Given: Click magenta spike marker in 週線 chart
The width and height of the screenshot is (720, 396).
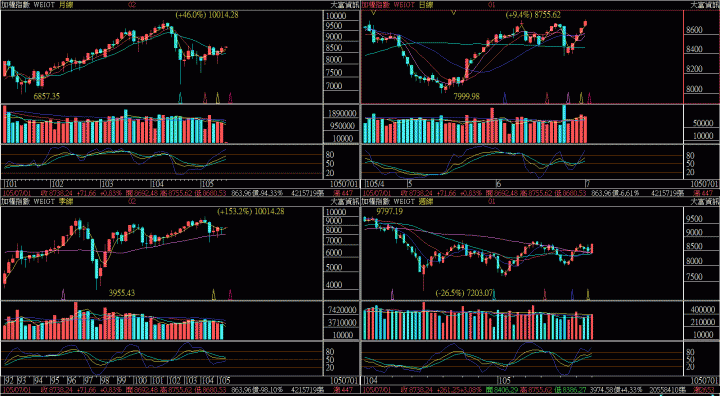Looking at the screenshot, I should click(x=392, y=294).
